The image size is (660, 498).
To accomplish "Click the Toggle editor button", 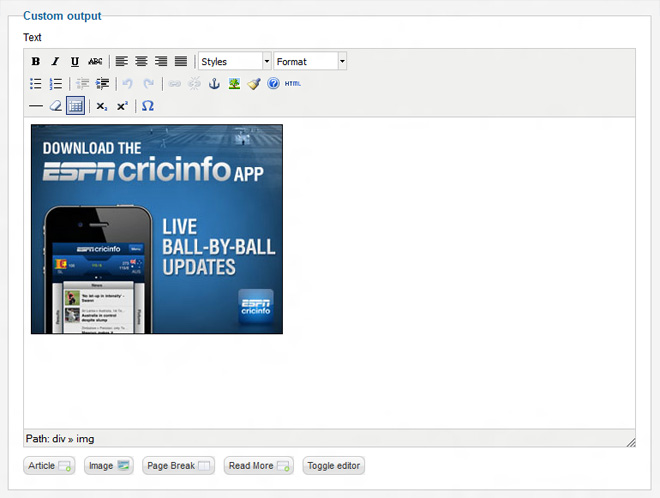I will pos(334,466).
